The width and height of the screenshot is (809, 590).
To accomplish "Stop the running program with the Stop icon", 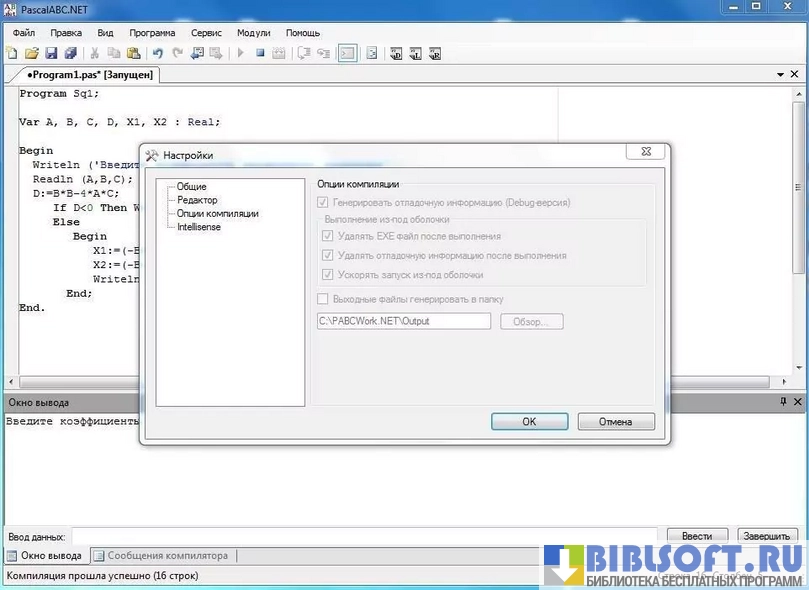I will point(260,53).
